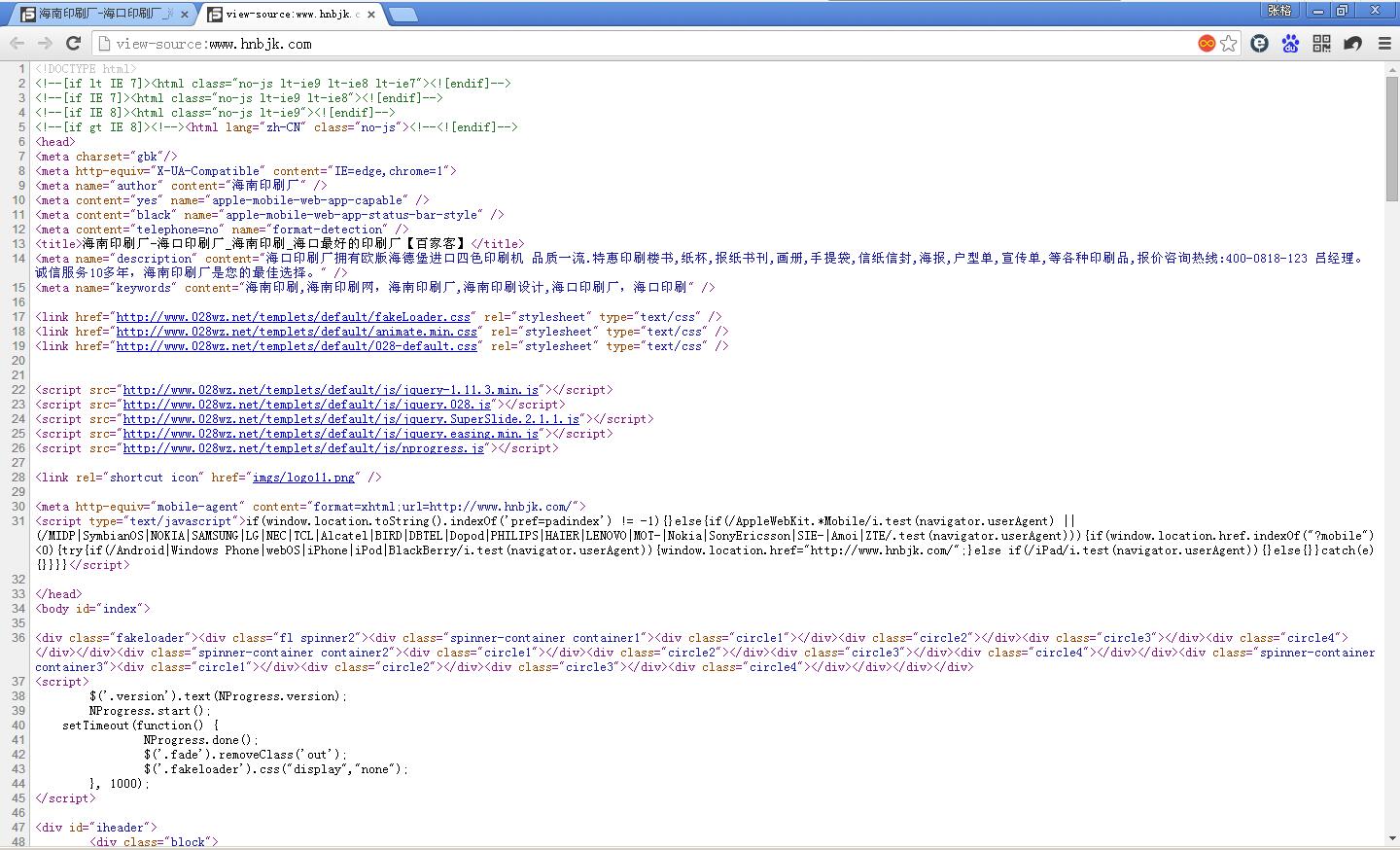Click the apple-mobile-web-app-capable meta line

(231, 200)
